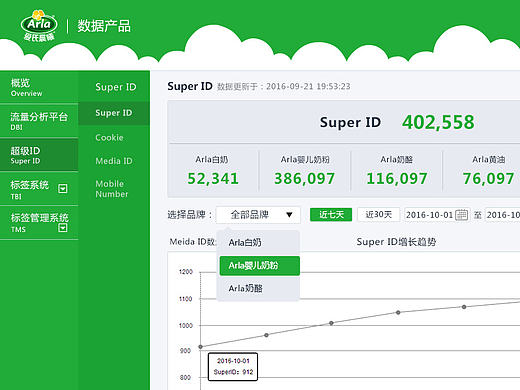Click the 402,558 Super ID total
The image size is (520, 390).
click(438, 122)
